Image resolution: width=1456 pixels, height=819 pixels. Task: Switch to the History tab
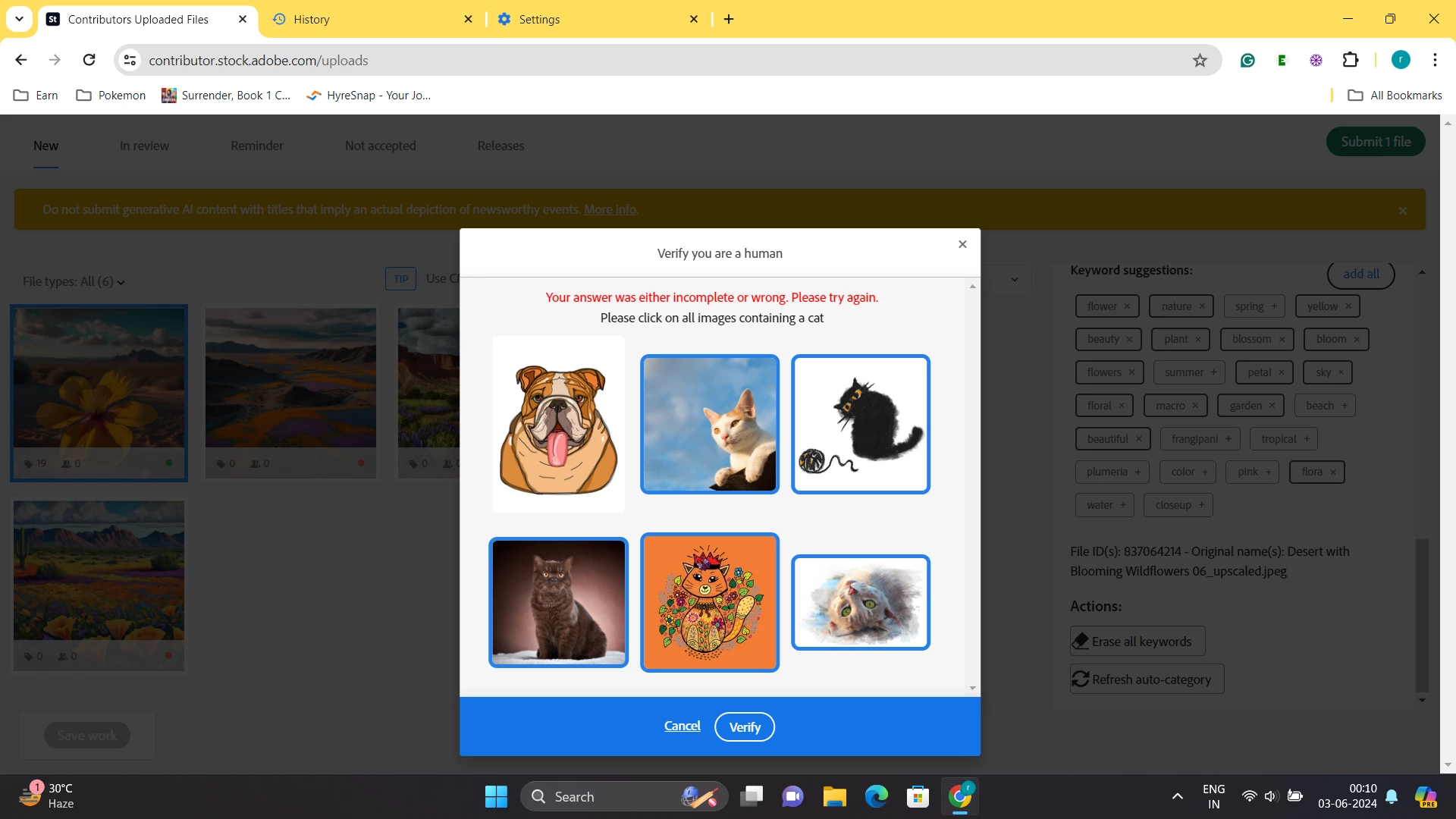tap(311, 20)
